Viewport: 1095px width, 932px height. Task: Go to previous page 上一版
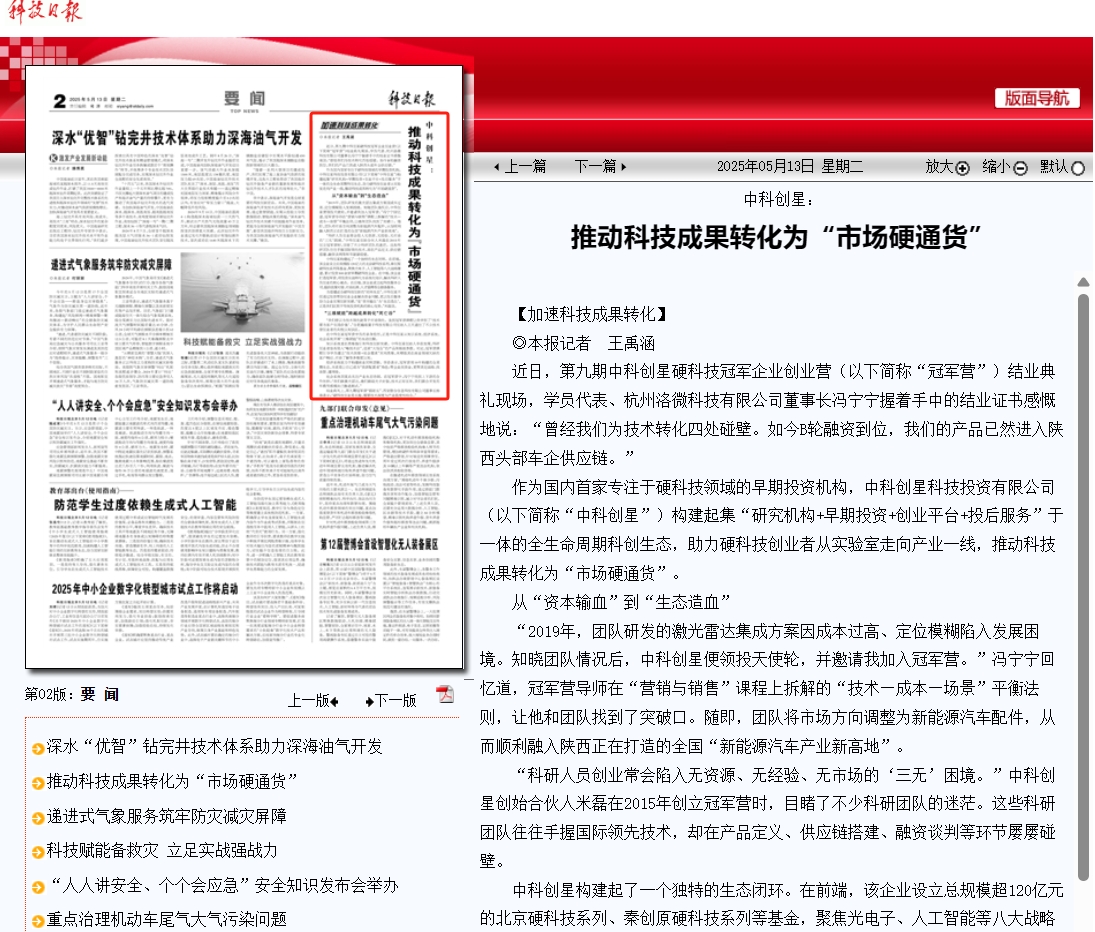click(314, 700)
